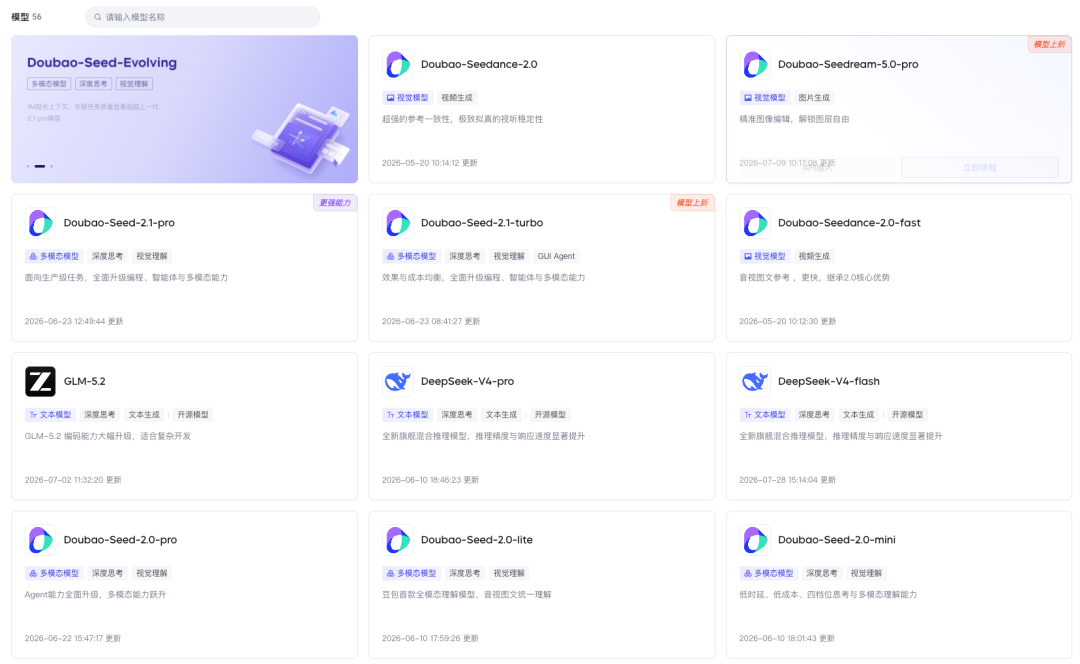Open the DeepSeek-V4-flash model title
This screenshot has height=664, width=1080.
tap(829, 381)
